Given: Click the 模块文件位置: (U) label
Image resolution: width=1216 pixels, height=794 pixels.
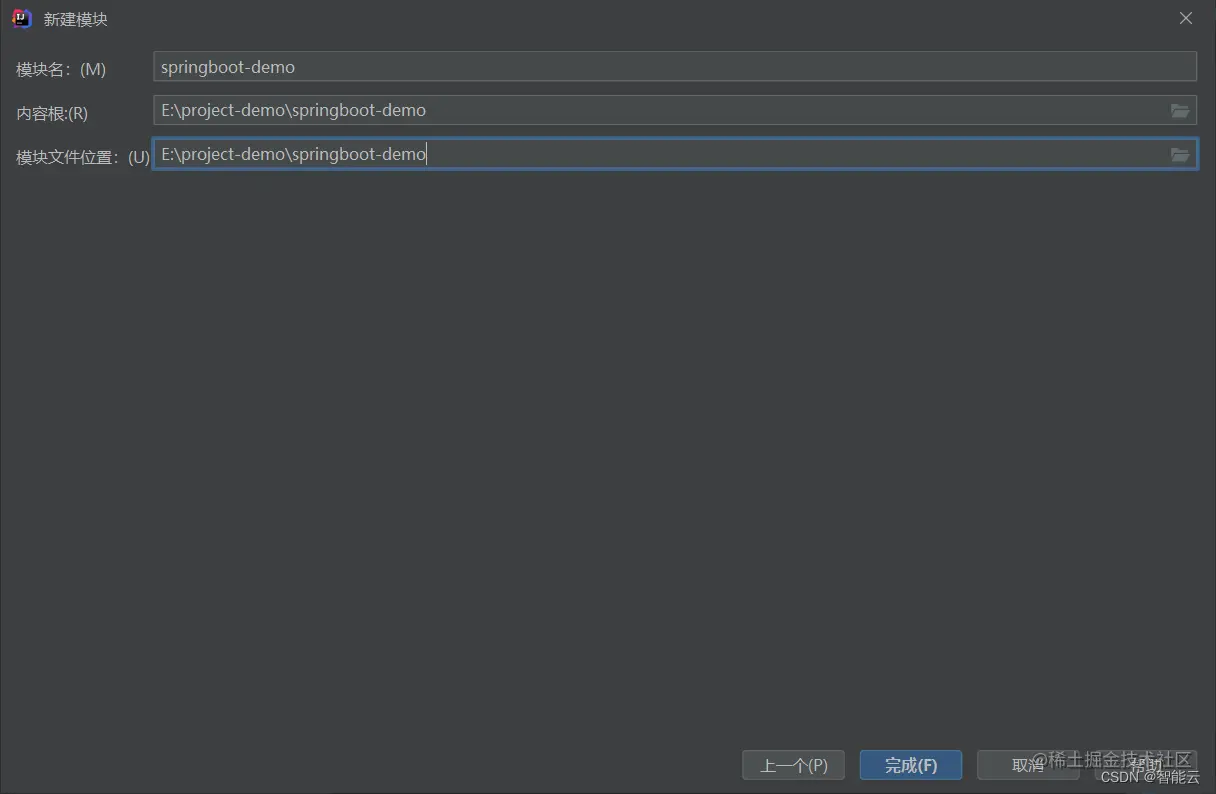Looking at the screenshot, I should point(83,157).
